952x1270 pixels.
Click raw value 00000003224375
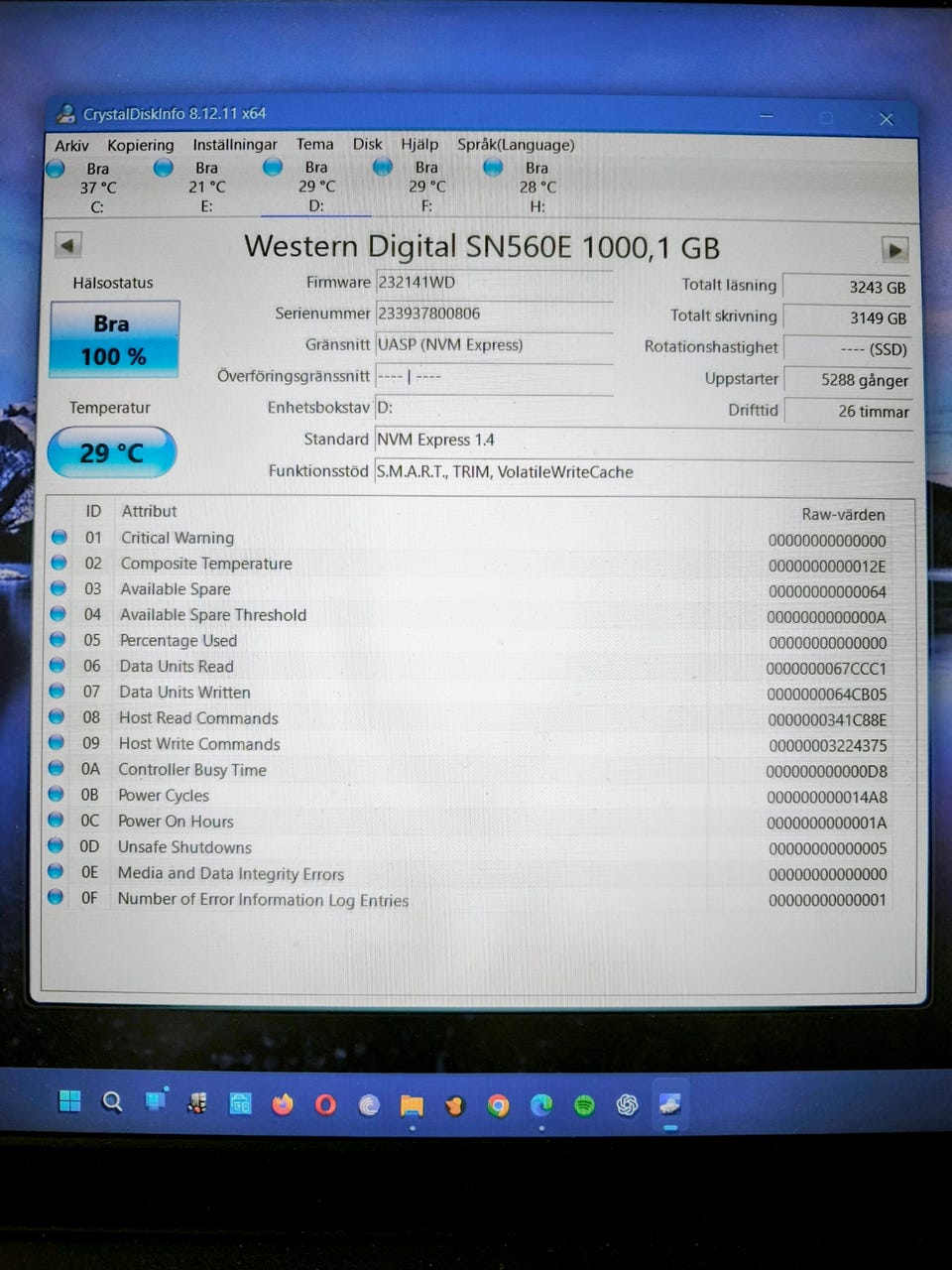tap(828, 745)
